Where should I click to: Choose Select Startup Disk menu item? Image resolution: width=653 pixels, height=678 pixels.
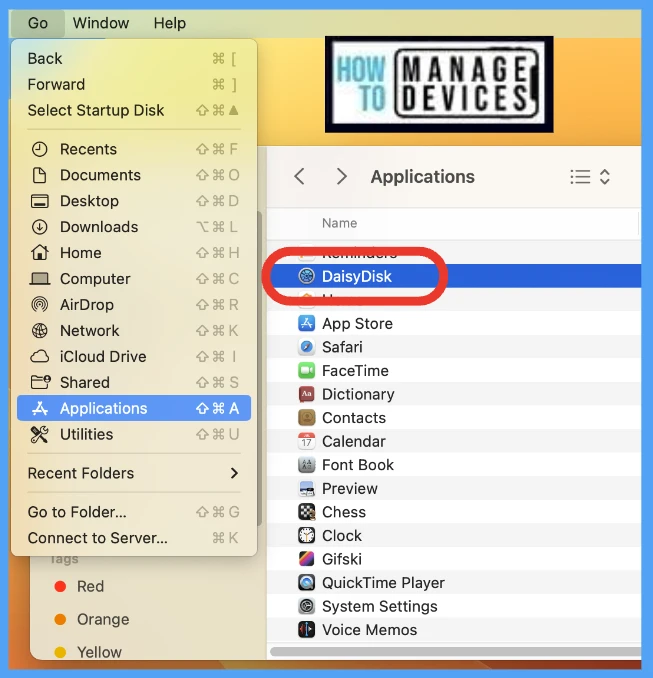134,110
